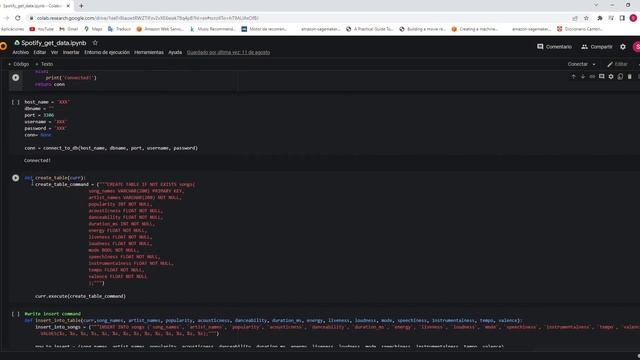The width and height of the screenshot is (640, 360).
Task: Click the 'port = 3306' code line
Action: [x=39, y=115]
